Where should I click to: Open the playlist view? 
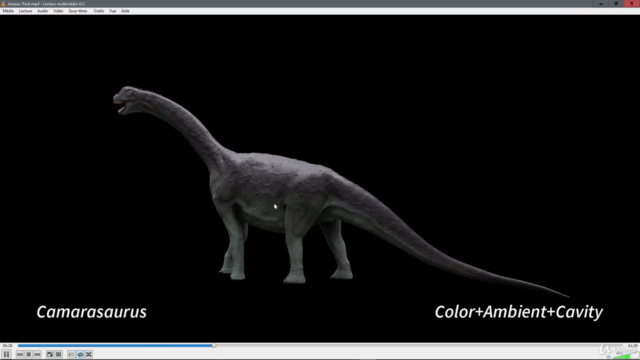point(71,354)
